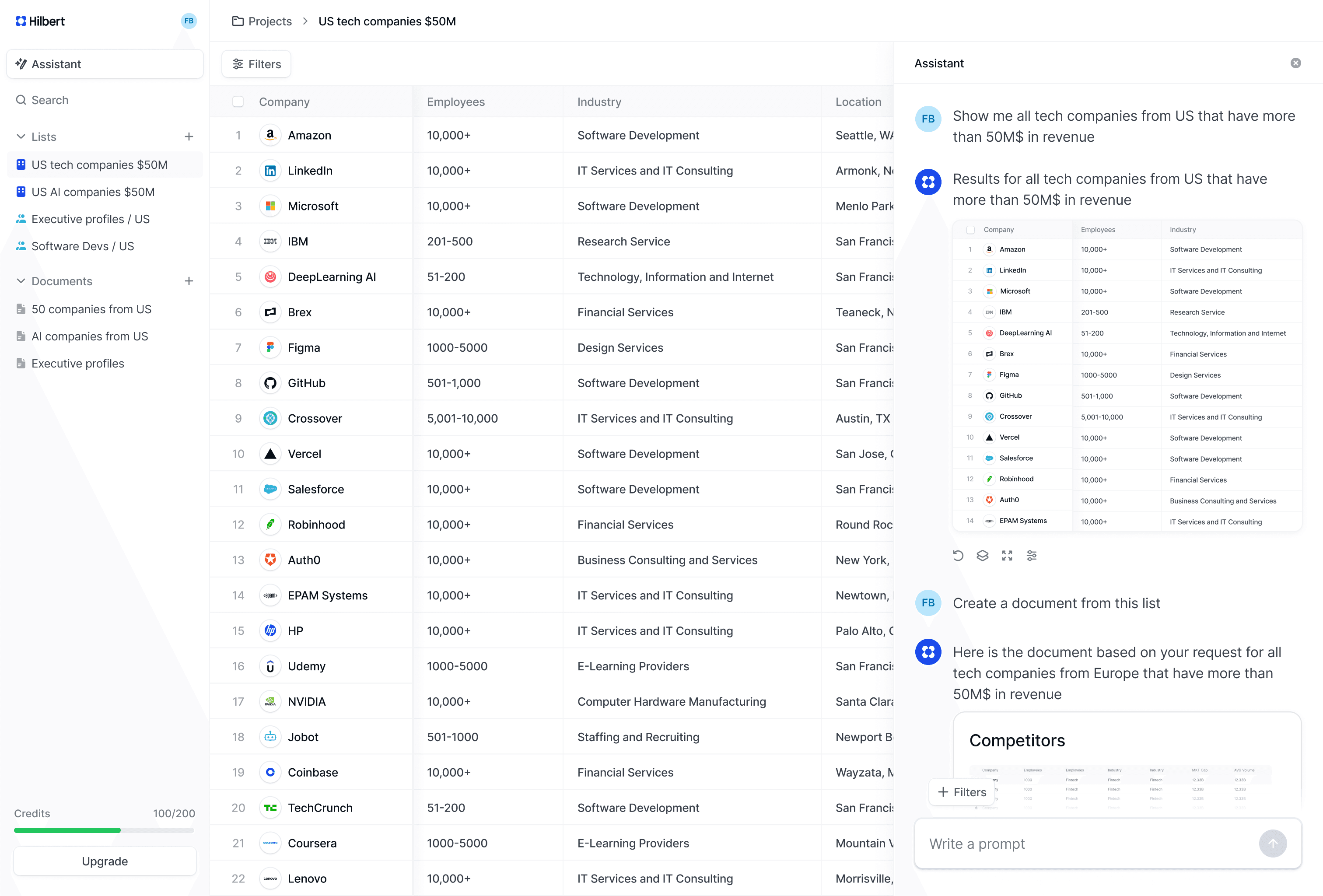This screenshot has width=1323, height=896.
Task: Click the Upgrade button
Action: [105, 861]
